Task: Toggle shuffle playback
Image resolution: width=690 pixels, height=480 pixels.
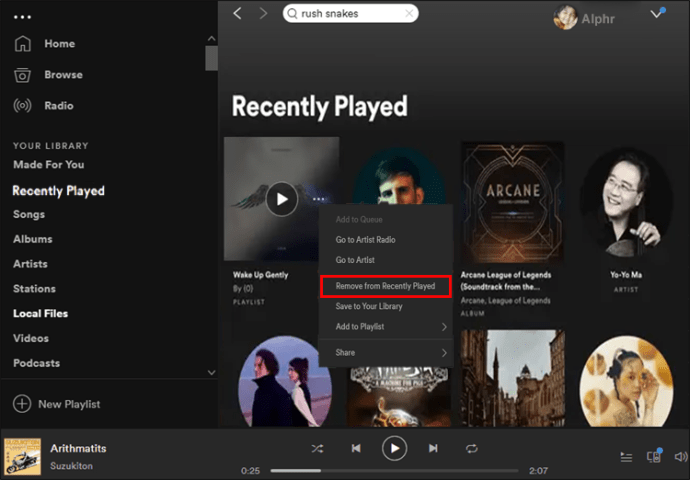Action: (317, 449)
